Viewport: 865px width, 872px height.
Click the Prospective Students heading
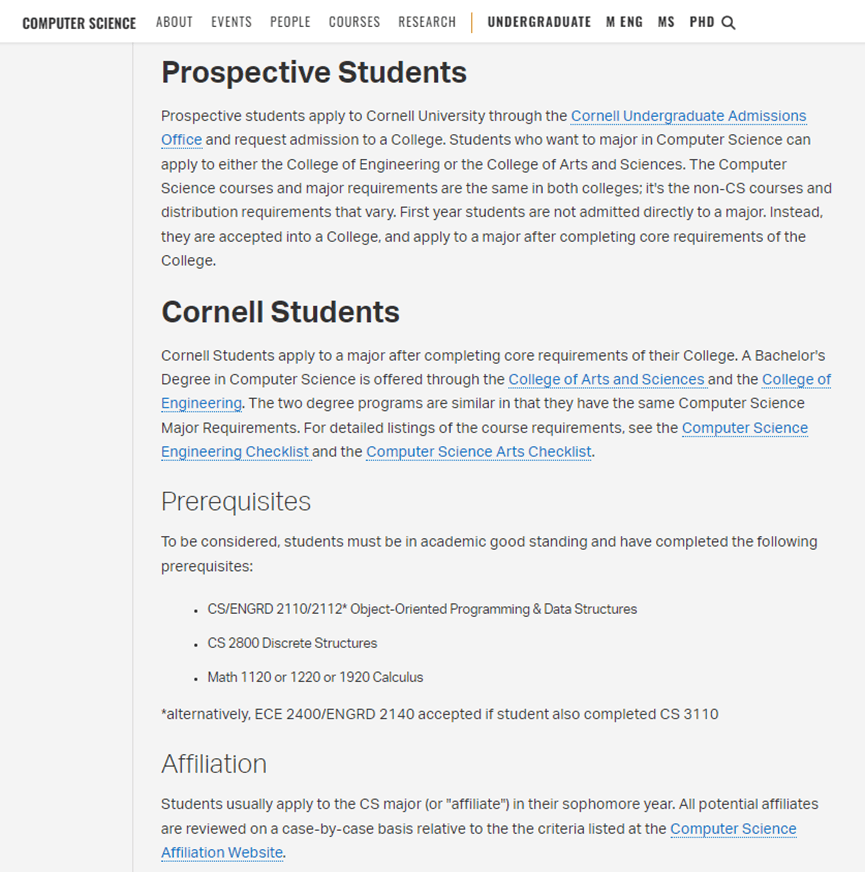314,72
